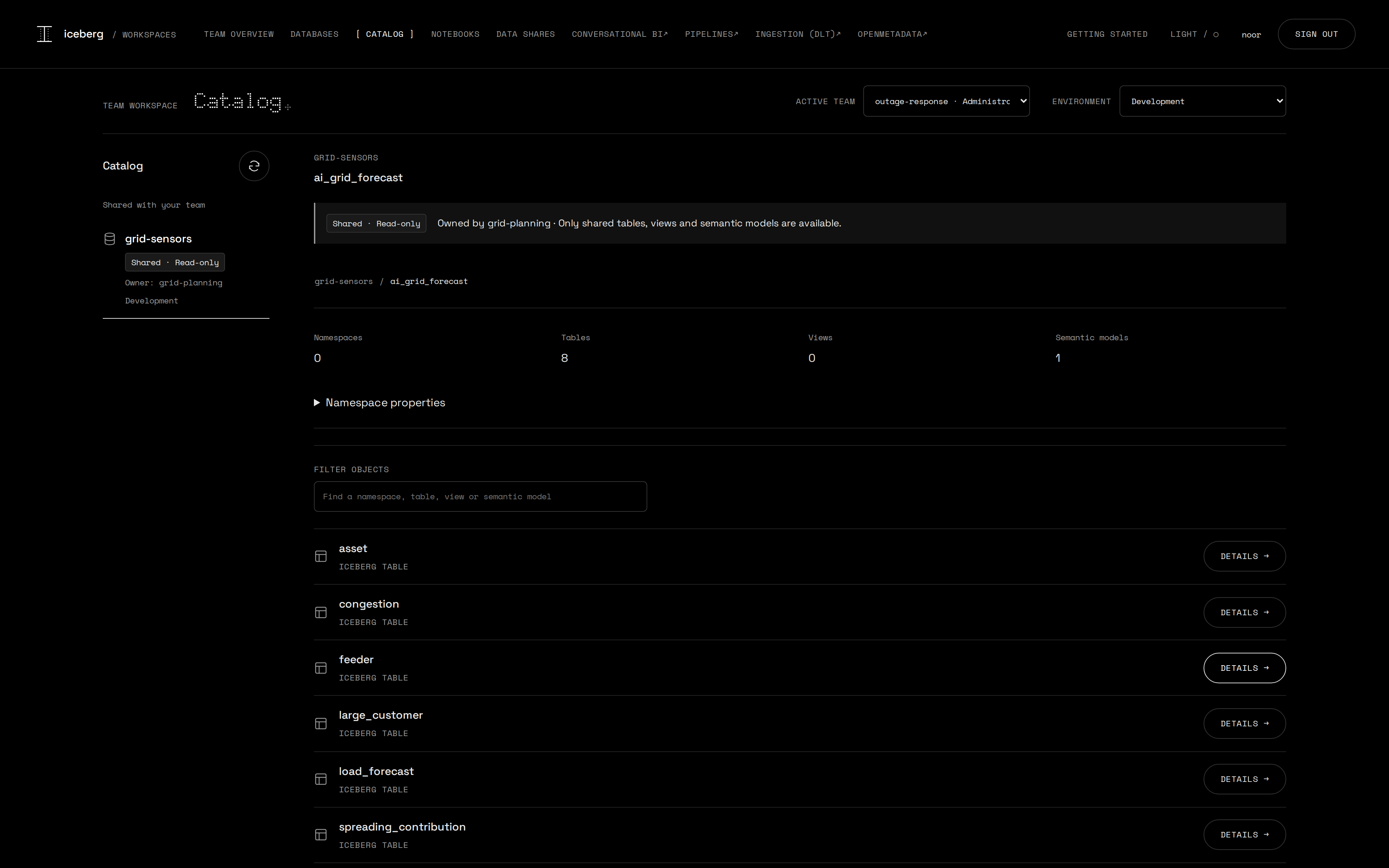Image resolution: width=1389 pixels, height=868 pixels.
Task: Click the iceberg logo icon
Action: [44, 34]
